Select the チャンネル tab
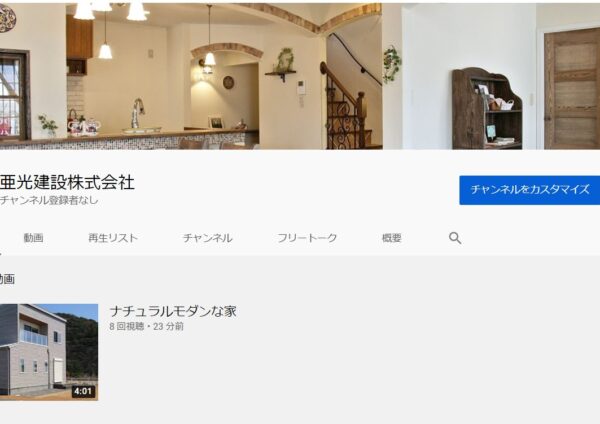The width and height of the screenshot is (600, 424). tap(207, 238)
